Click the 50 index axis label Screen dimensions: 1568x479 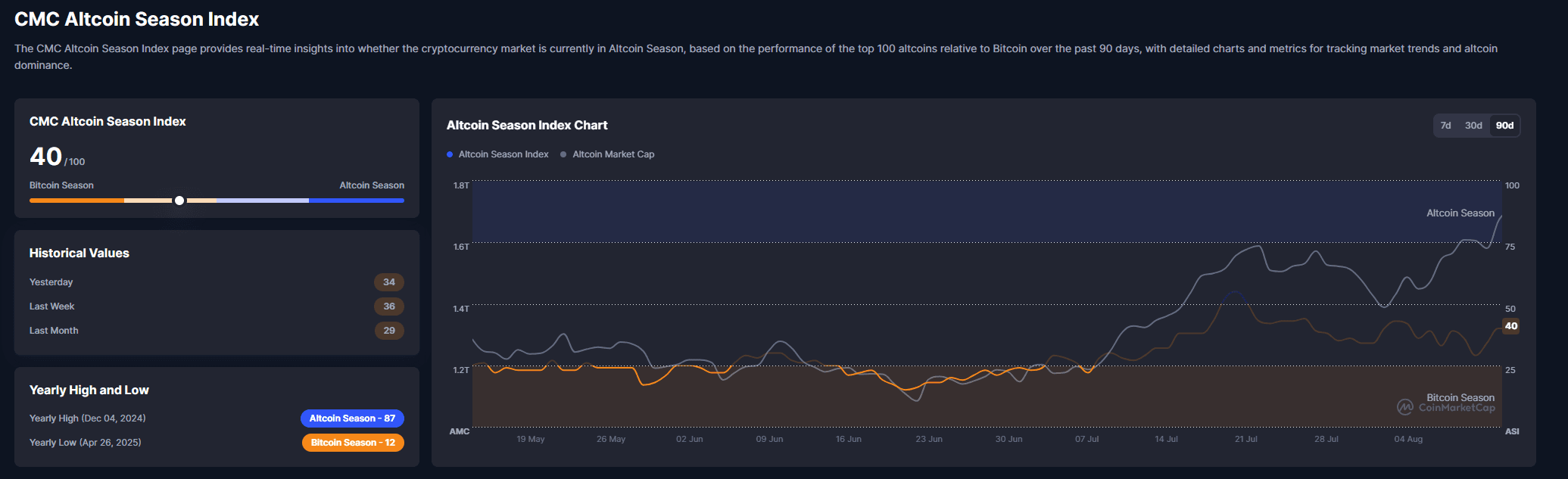point(1510,309)
